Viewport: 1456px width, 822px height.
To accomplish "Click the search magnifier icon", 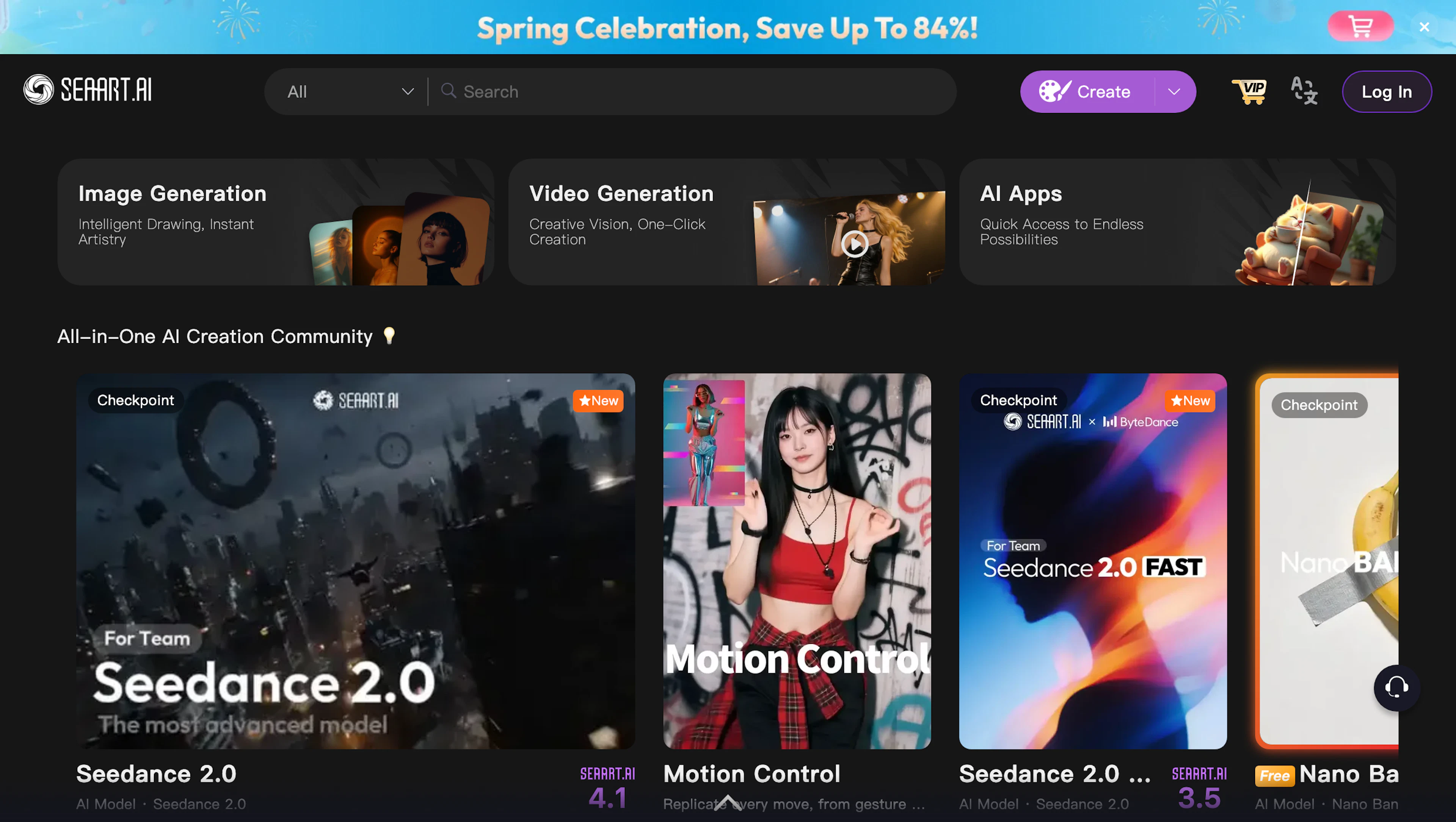I will pos(448,91).
